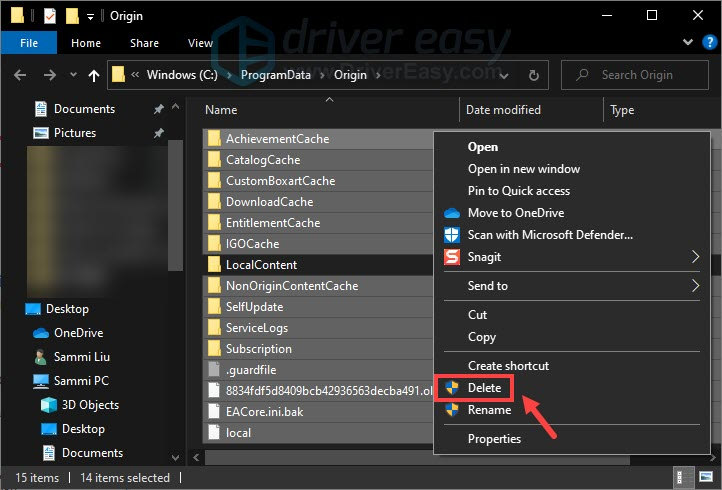722x490 pixels.
Task: Open Customize Quick Access Toolbar dropdown
Action: 90,17
